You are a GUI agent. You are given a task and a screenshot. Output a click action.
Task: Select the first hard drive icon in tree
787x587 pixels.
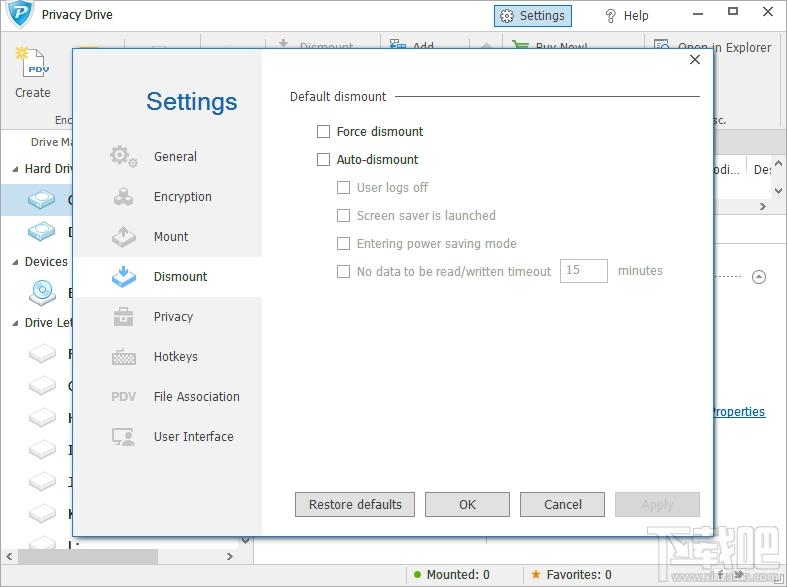(x=41, y=199)
